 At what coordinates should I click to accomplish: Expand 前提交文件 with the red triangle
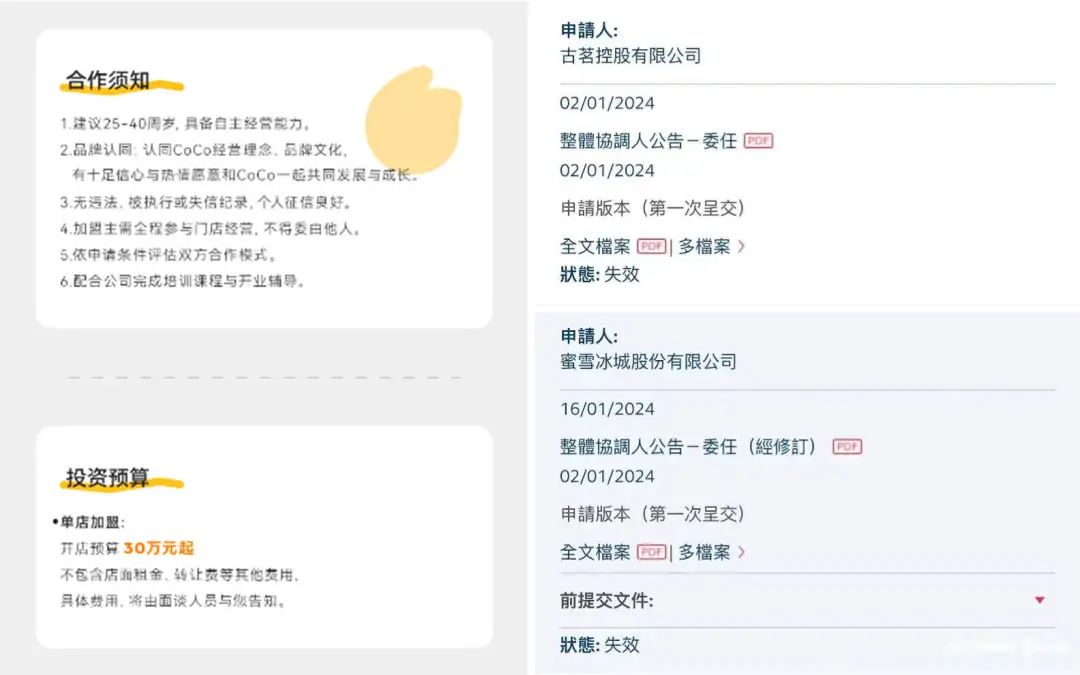click(1039, 600)
